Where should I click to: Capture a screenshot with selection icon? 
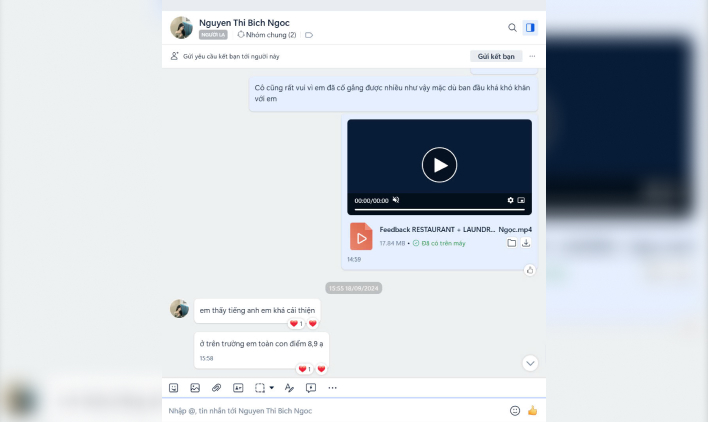click(x=260, y=388)
